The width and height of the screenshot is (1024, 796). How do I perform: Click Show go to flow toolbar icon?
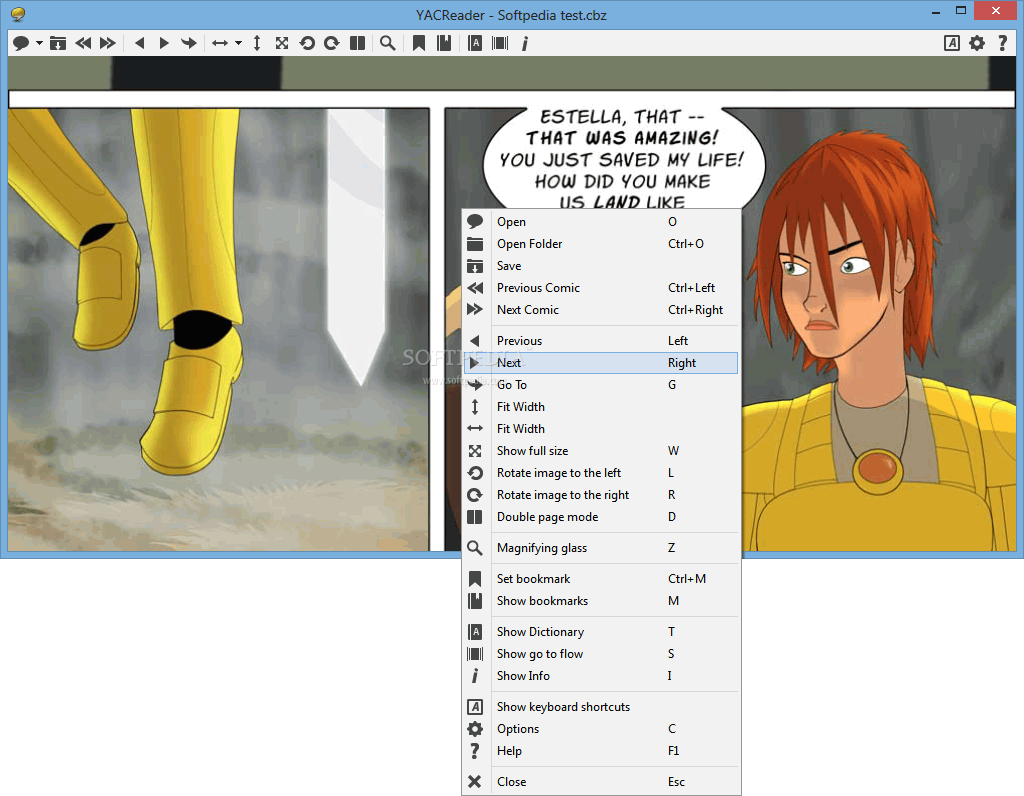[500, 43]
